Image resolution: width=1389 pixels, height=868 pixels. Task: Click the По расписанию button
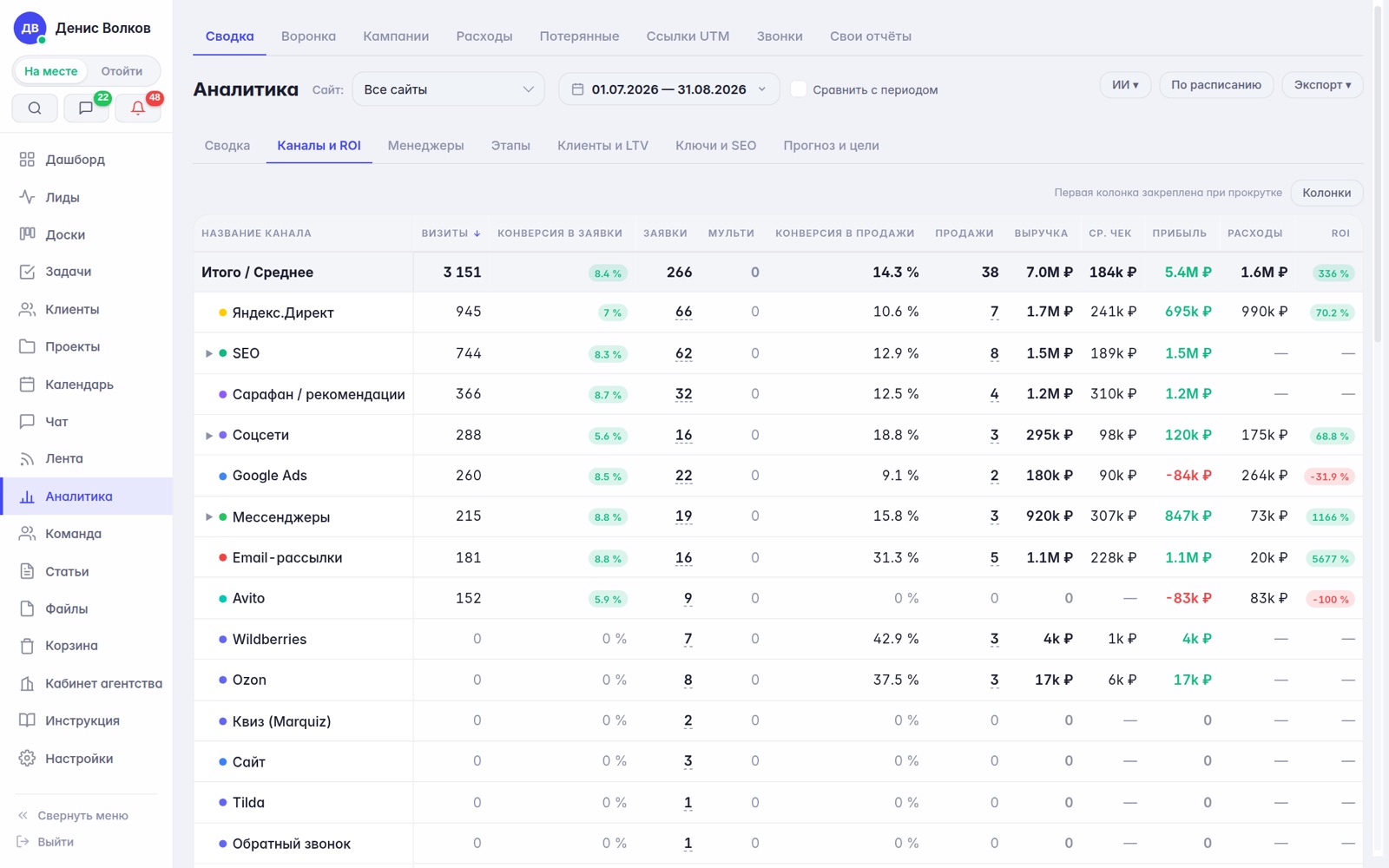(x=1215, y=85)
